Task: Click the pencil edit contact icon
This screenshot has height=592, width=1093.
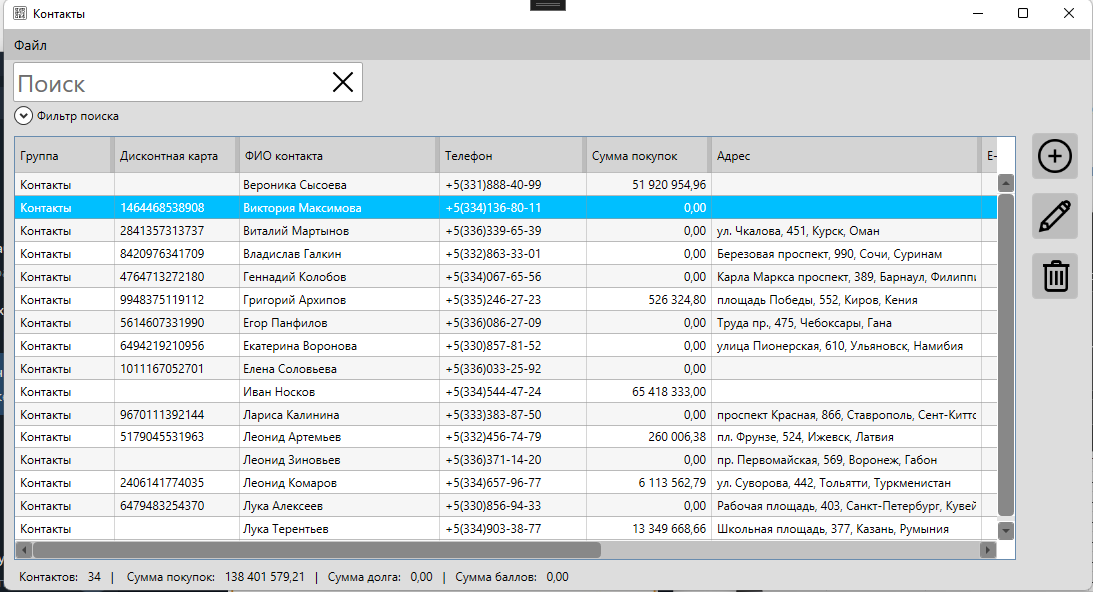Action: pyautogui.click(x=1055, y=216)
